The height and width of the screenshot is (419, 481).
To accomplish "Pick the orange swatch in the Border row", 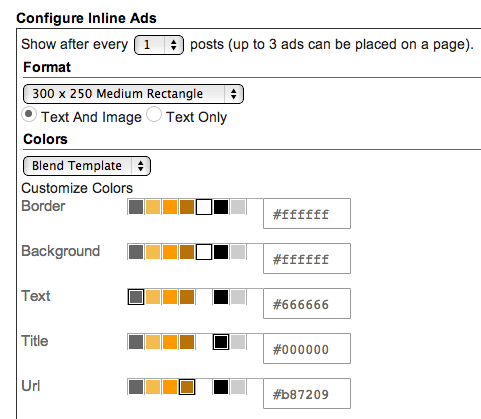I will coord(170,207).
